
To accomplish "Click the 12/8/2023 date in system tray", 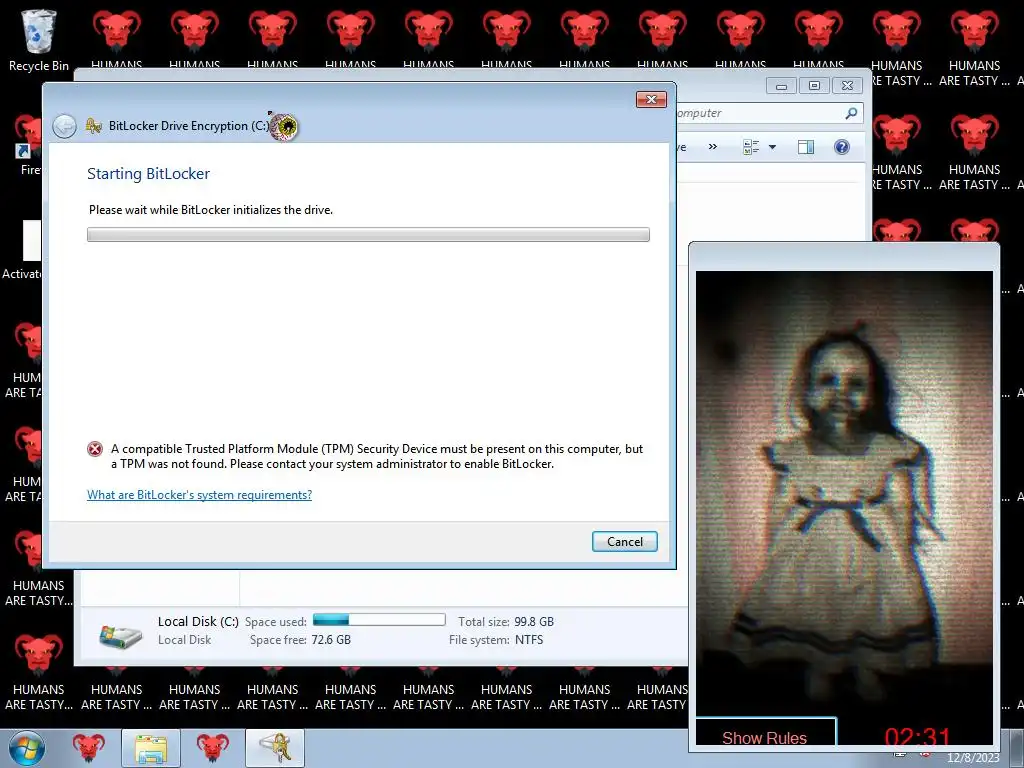I will pyautogui.click(x=973, y=758).
